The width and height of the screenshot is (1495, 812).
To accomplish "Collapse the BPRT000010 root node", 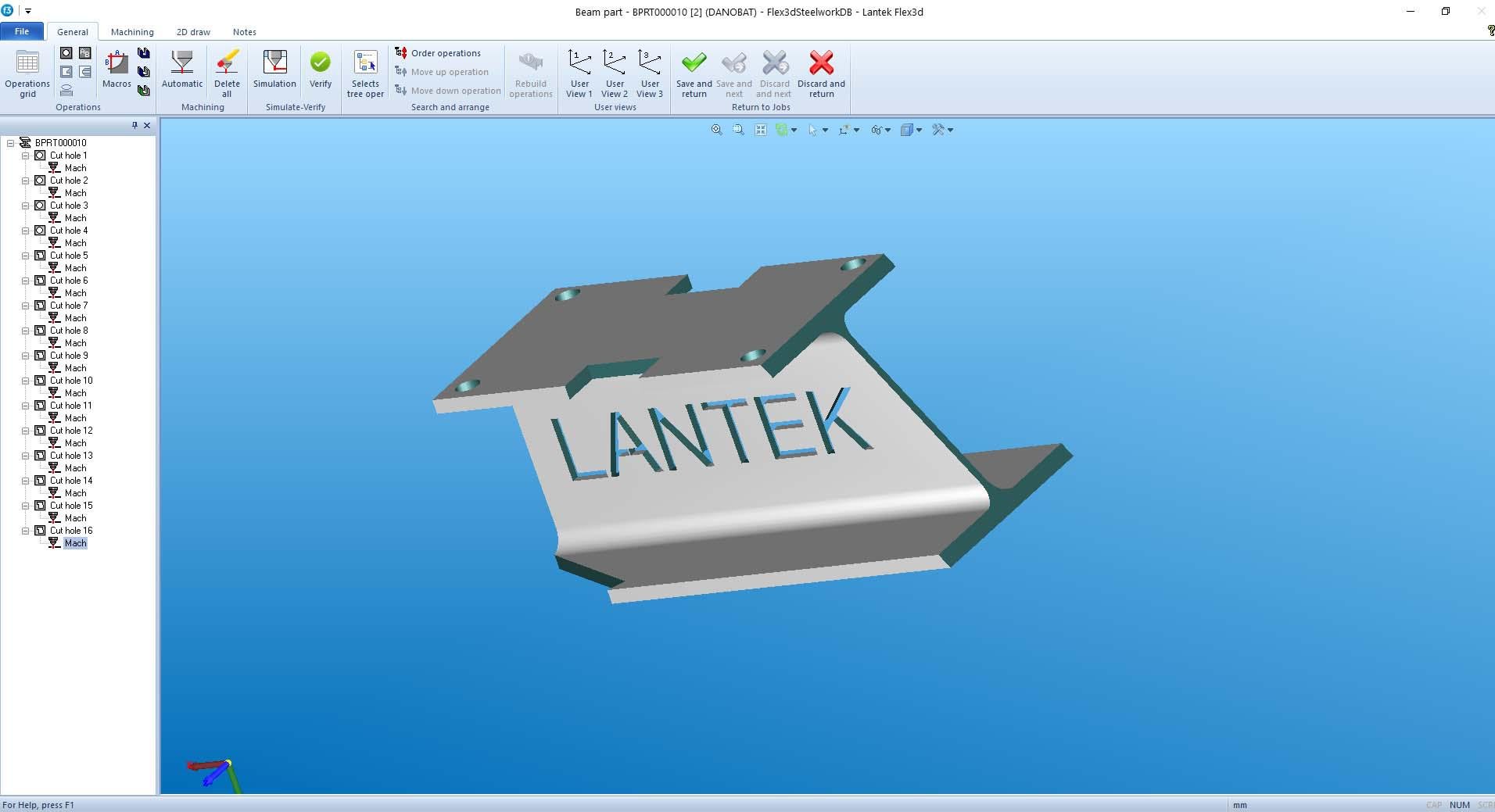I will click(x=11, y=143).
